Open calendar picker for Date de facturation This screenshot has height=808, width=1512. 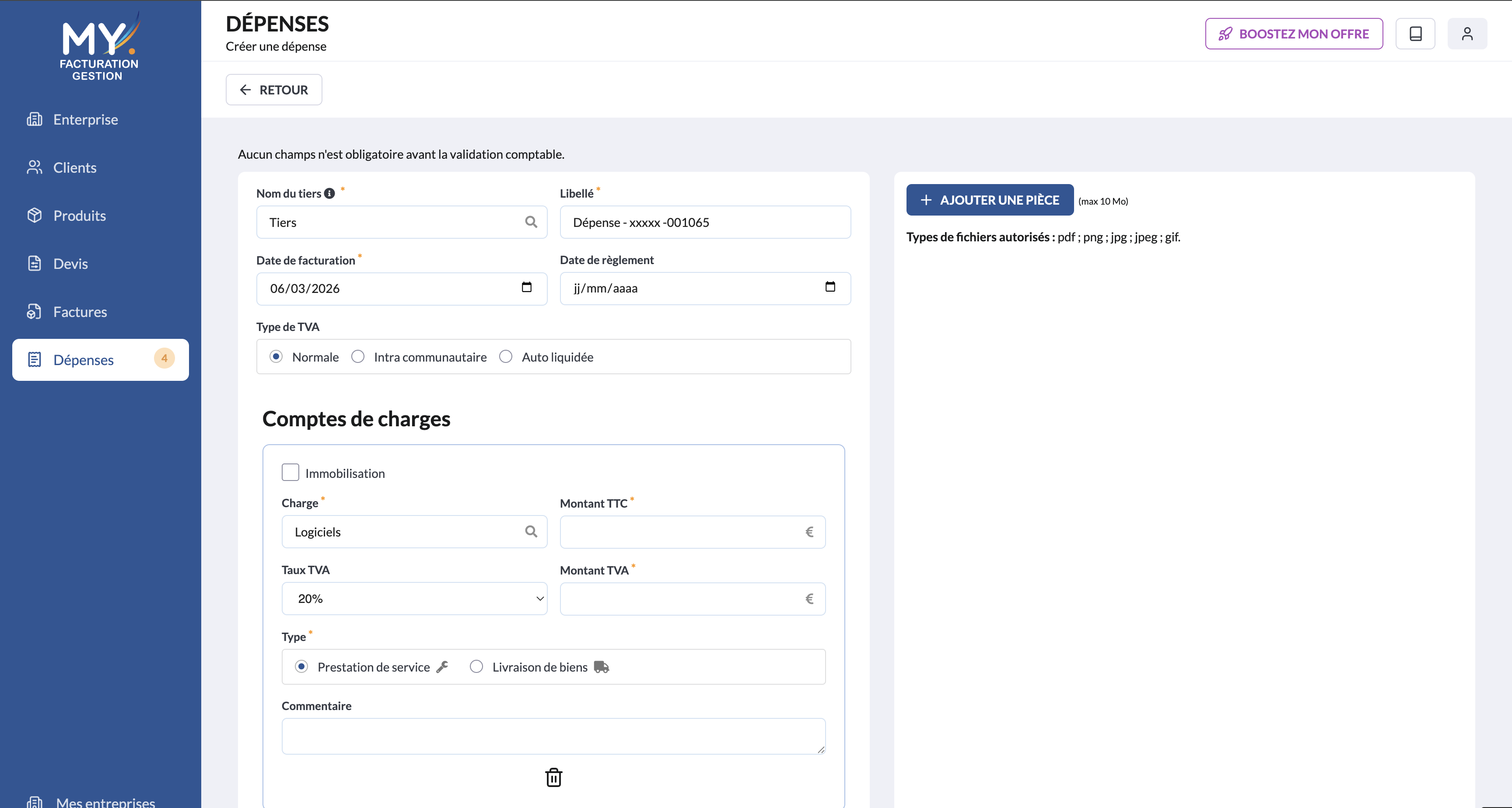(x=526, y=288)
